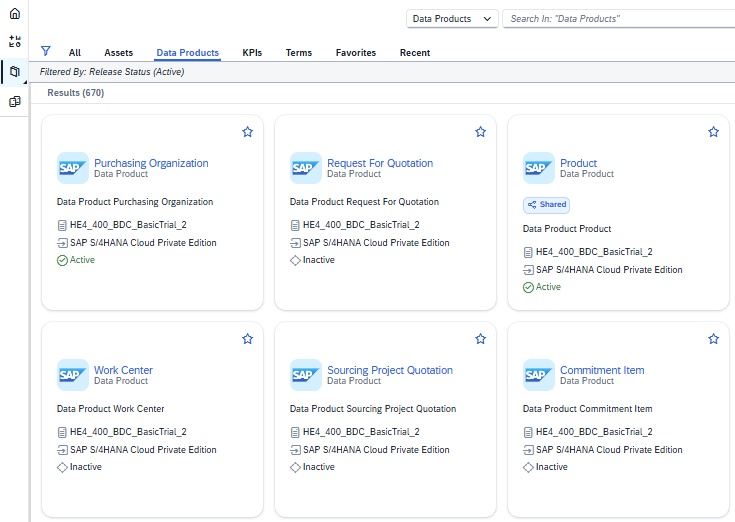Viewport: 735px width, 522px height.
Task: Click SAP logo on Commitment Item card
Action: (x=539, y=375)
